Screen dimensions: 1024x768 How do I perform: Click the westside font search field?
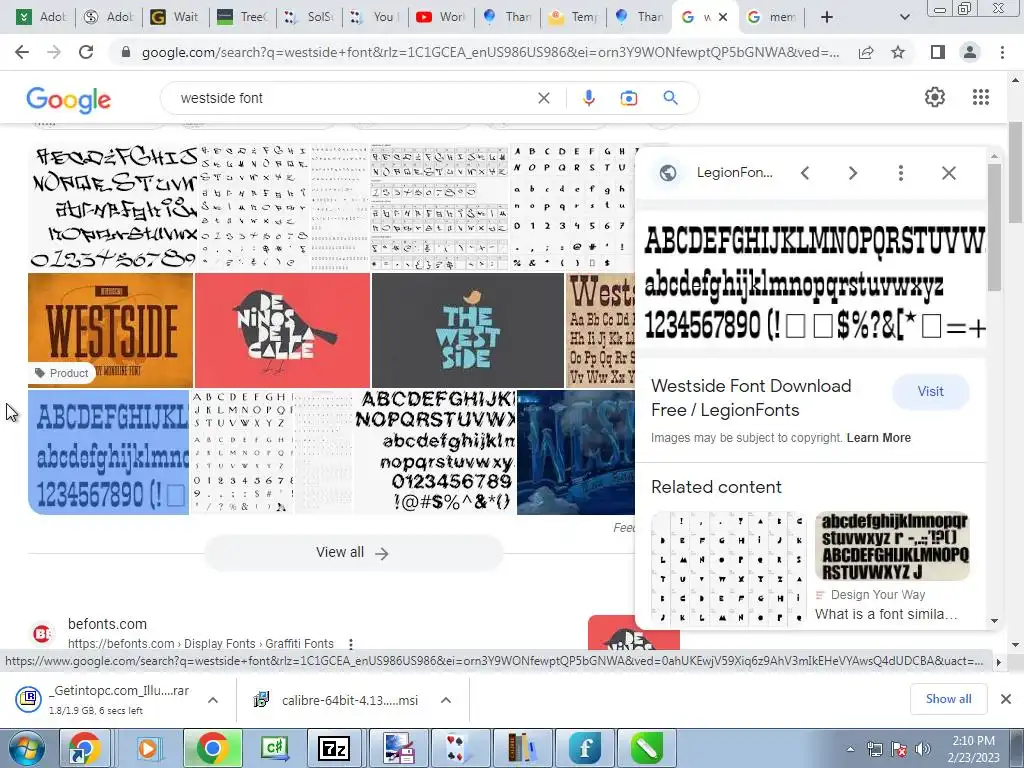pyautogui.click(x=353, y=98)
